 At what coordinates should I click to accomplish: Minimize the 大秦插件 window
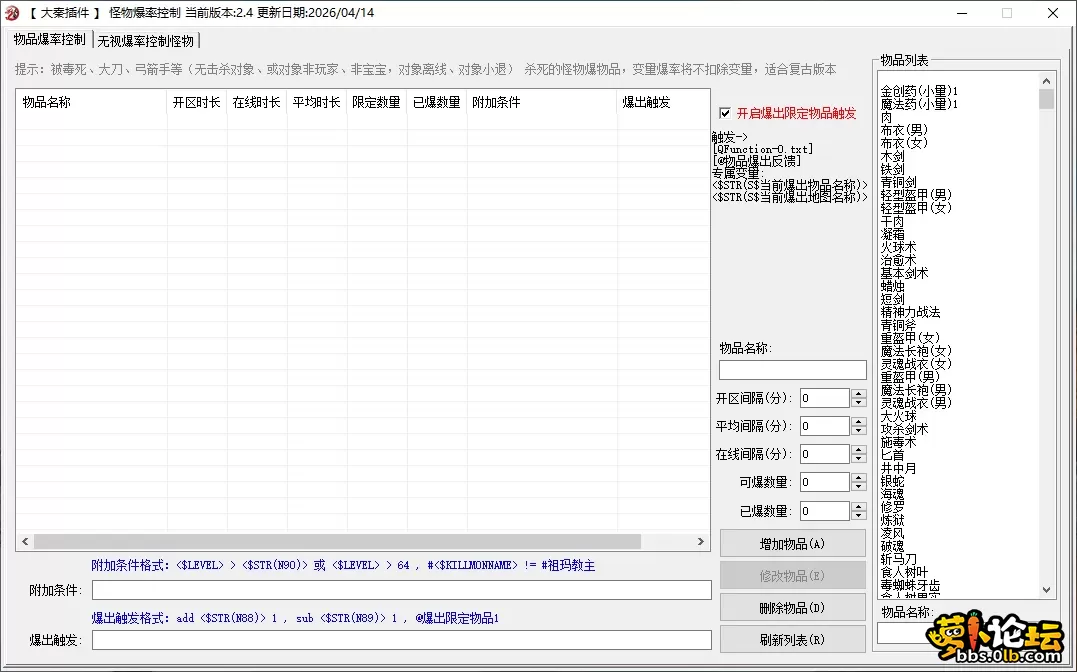(962, 13)
